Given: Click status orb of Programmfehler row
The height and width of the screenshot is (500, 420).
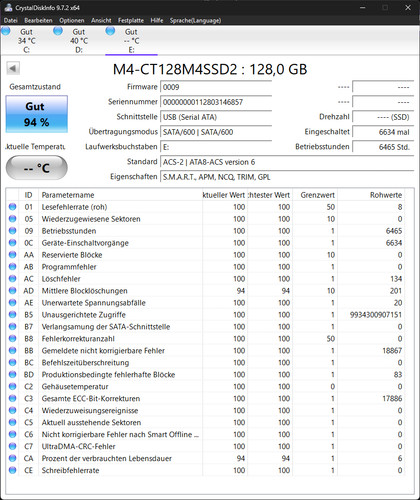Looking at the screenshot, I should (13, 267).
